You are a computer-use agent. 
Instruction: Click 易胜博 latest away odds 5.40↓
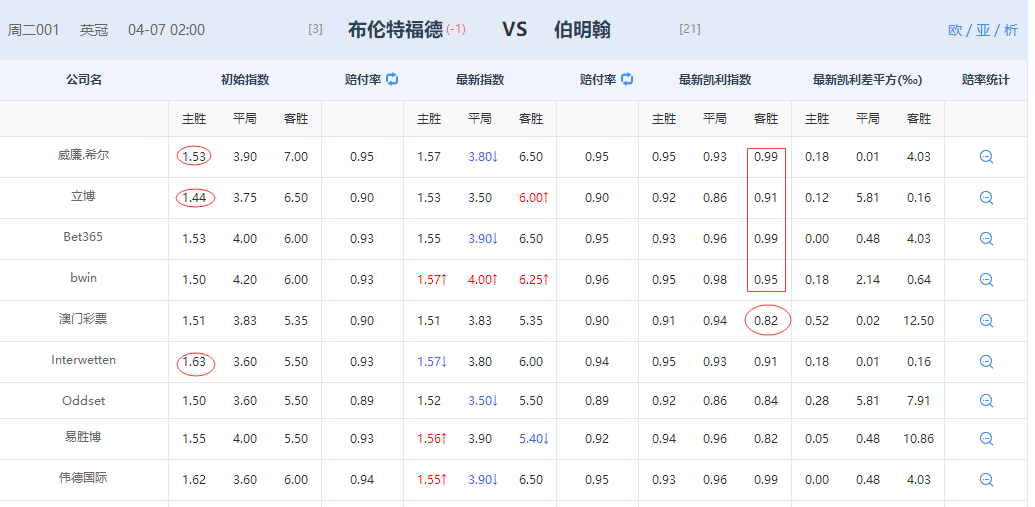[534, 438]
